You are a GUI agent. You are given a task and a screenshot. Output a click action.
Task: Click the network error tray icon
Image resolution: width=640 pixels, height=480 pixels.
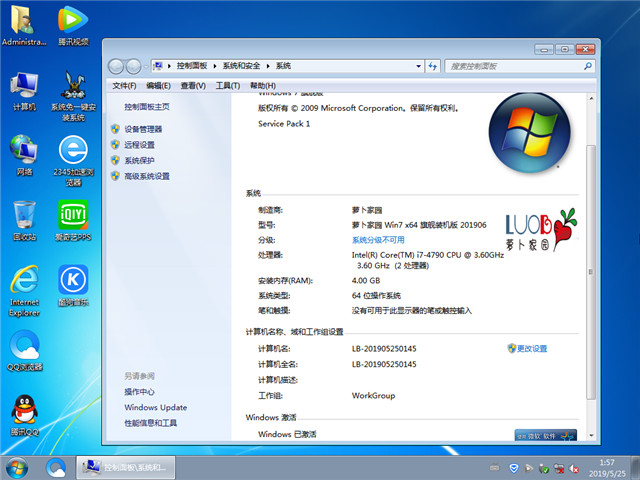coord(559,468)
